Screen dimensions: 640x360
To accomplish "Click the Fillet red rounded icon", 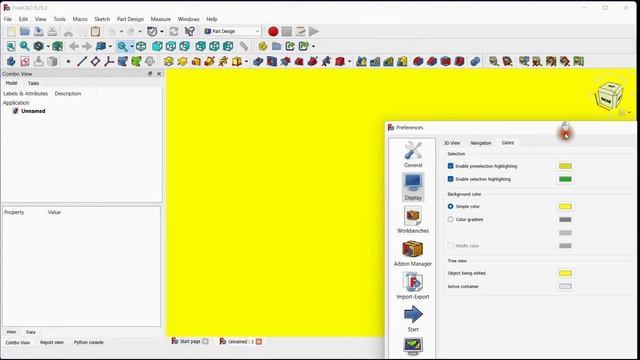I will click(x=417, y=62).
